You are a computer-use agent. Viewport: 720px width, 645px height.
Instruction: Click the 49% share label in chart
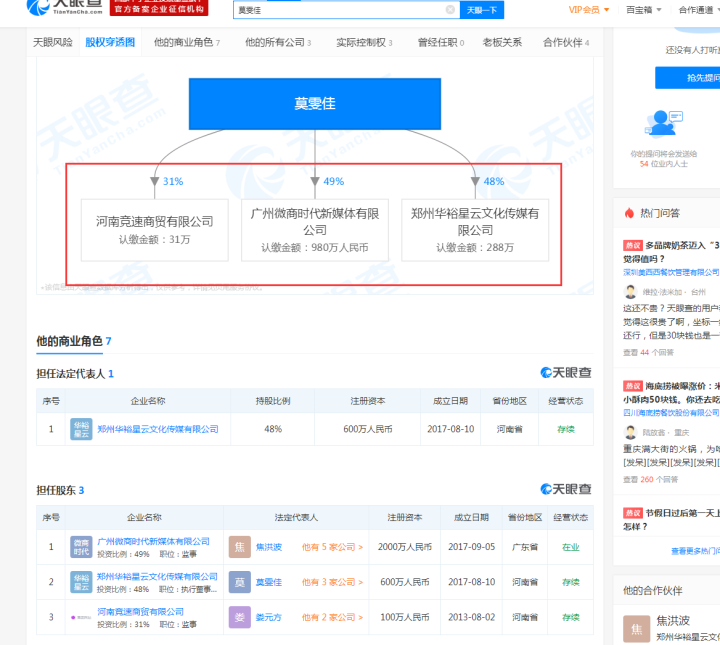[x=334, y=181]
